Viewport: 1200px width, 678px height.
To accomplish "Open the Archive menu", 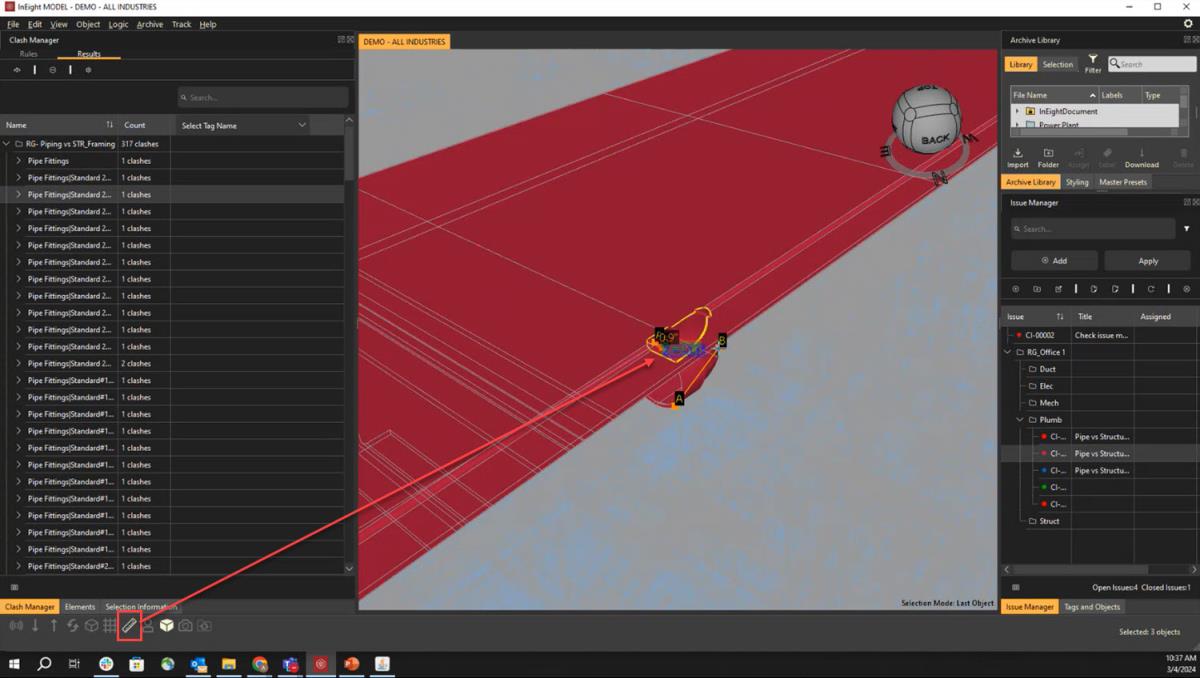I will tap(150, 24).
